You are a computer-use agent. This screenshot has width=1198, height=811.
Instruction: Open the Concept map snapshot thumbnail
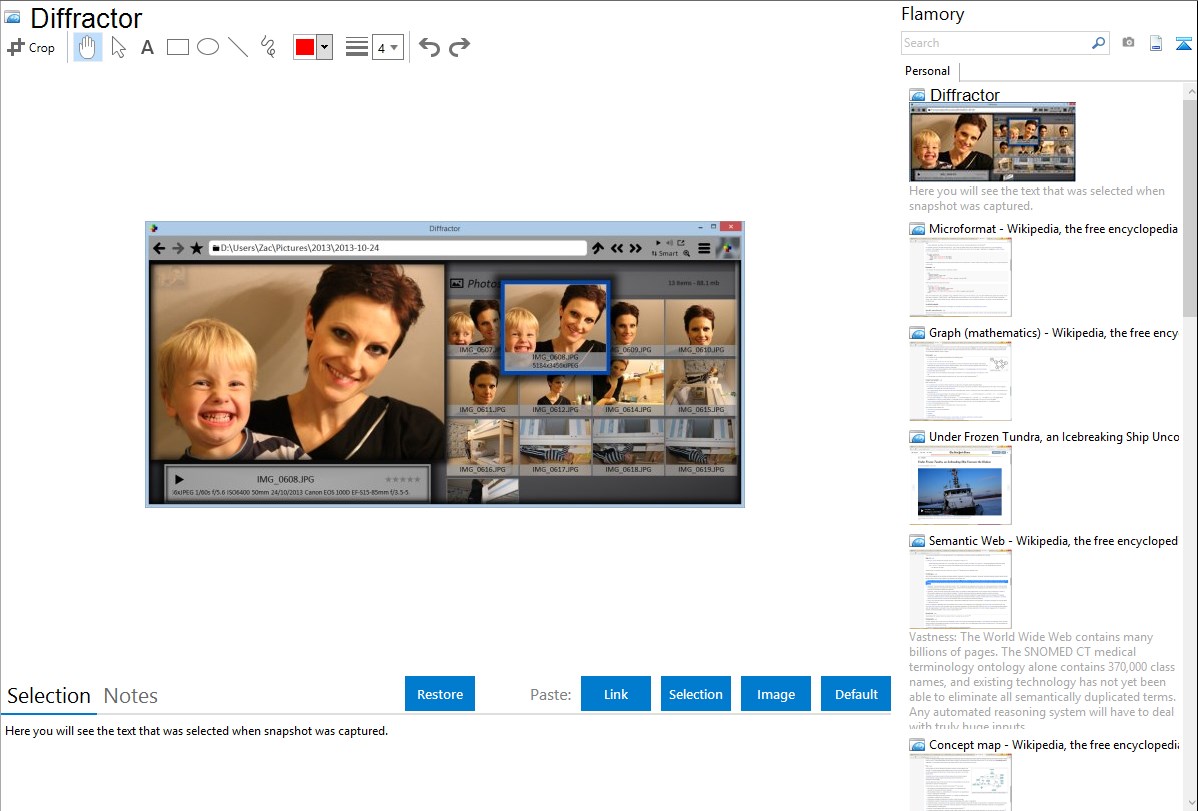click(x=960, y=782)
